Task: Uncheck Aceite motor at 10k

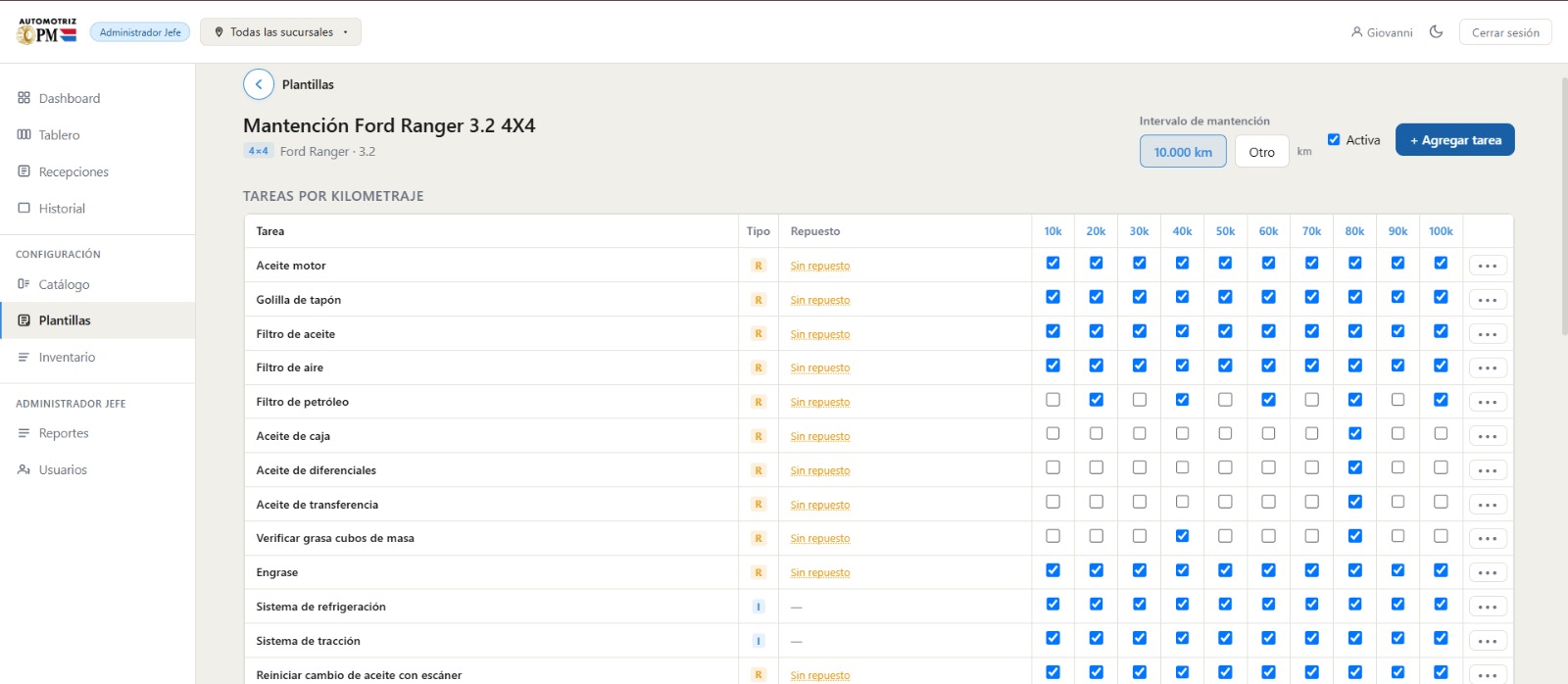Action: [x=1053, y=263]
